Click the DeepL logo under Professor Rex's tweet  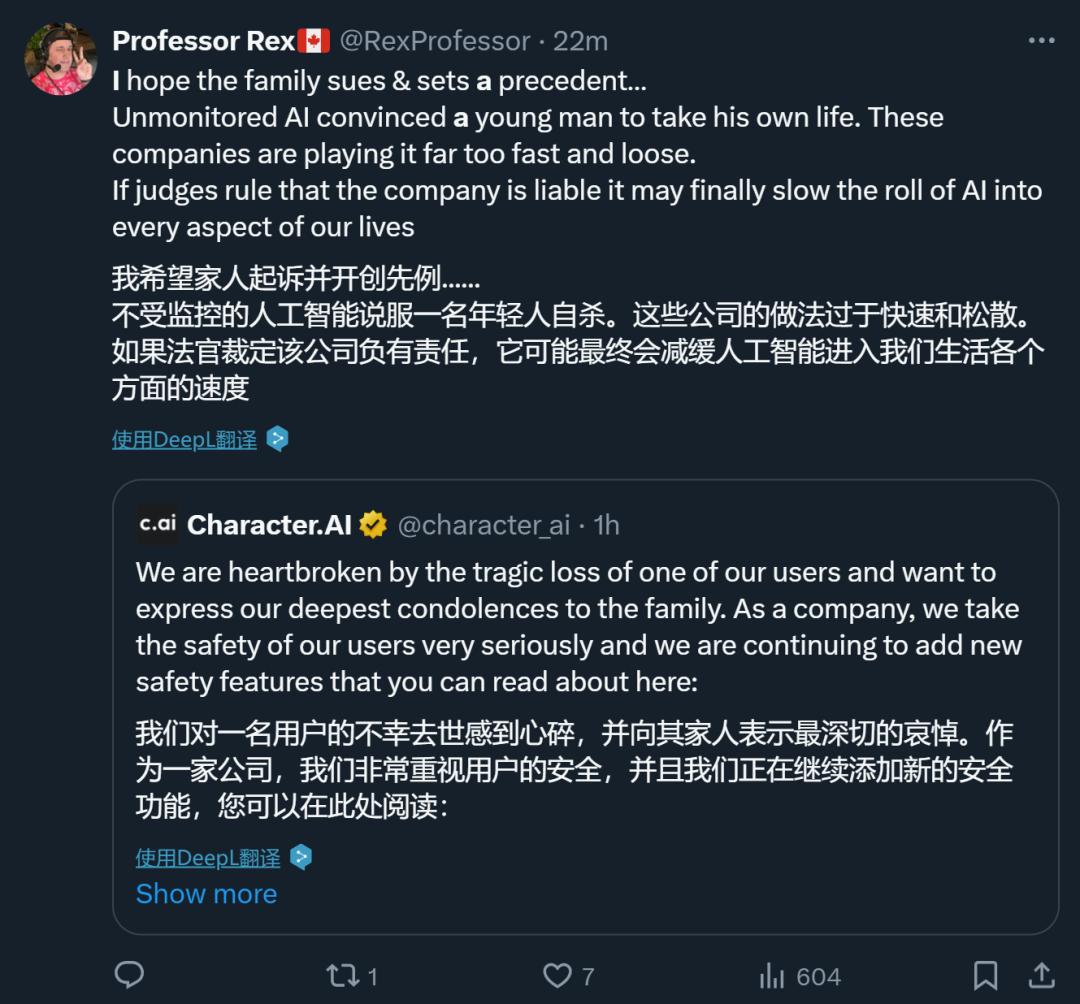tap(277, 439)
